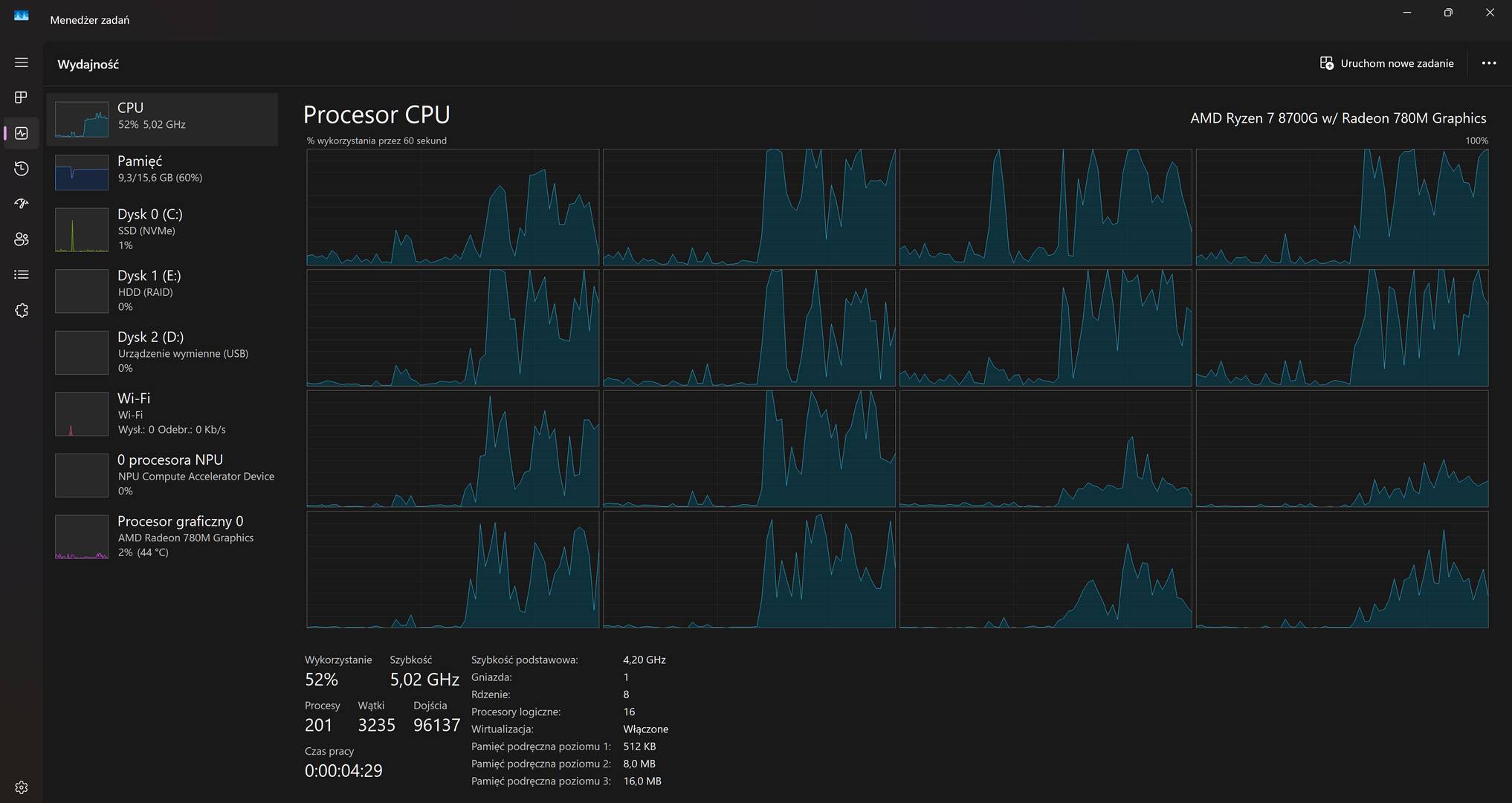
Task: Open the three-dot more options menu
Action: click(x=1489, y=63)
